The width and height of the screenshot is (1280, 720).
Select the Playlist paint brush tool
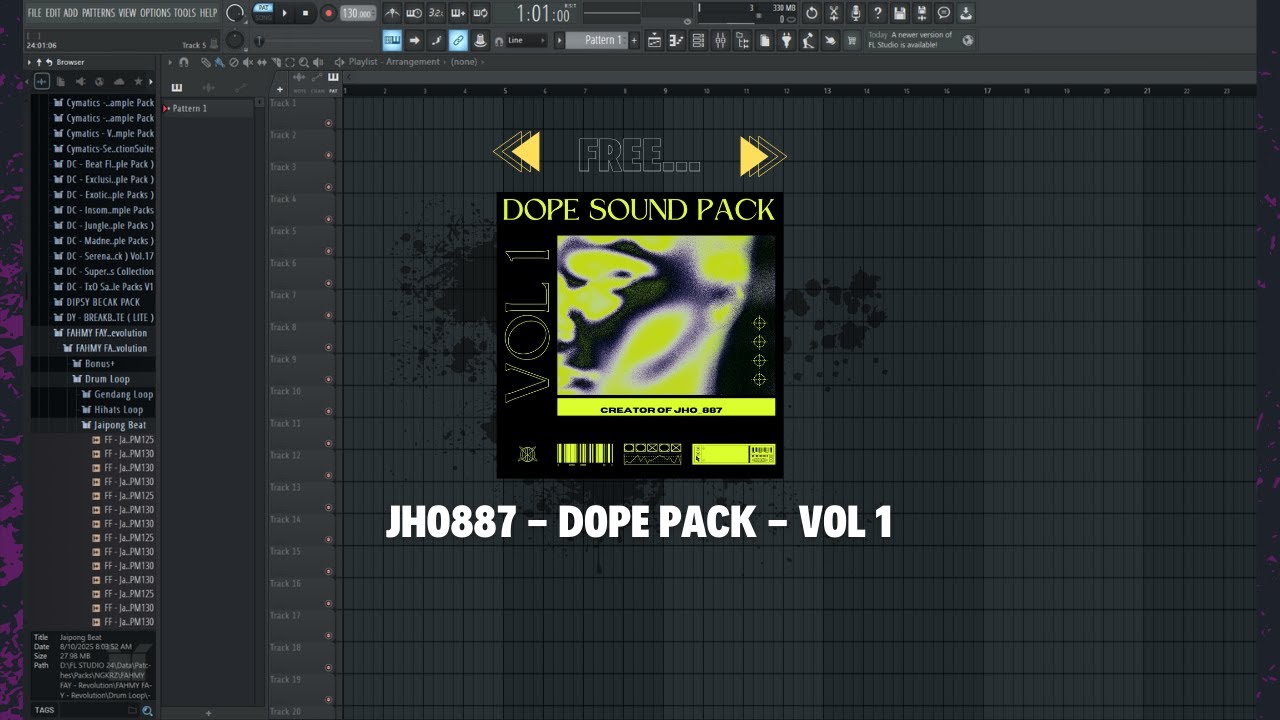[219, 62]
